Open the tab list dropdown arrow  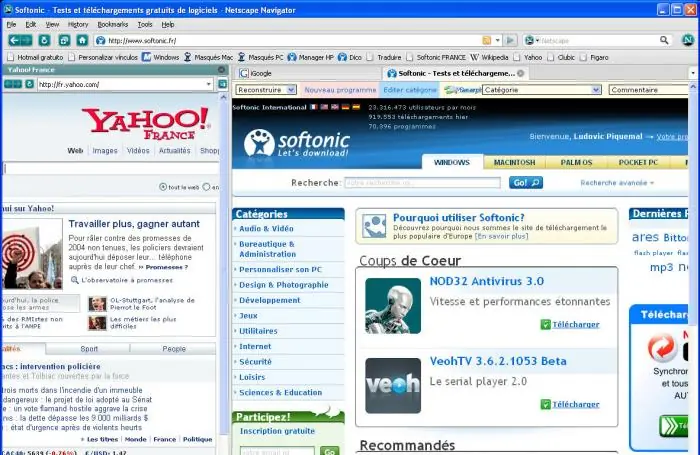693,73
